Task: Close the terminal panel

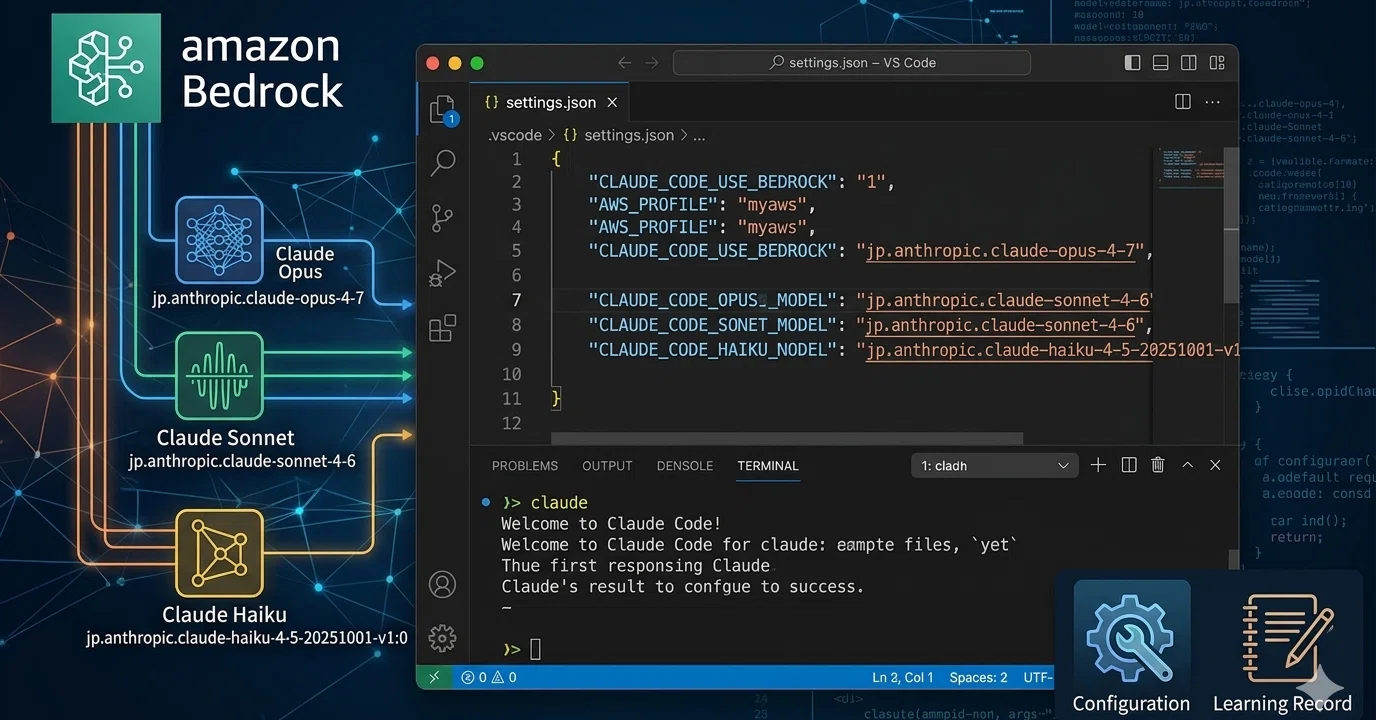Action: (x=1215, y=465)
